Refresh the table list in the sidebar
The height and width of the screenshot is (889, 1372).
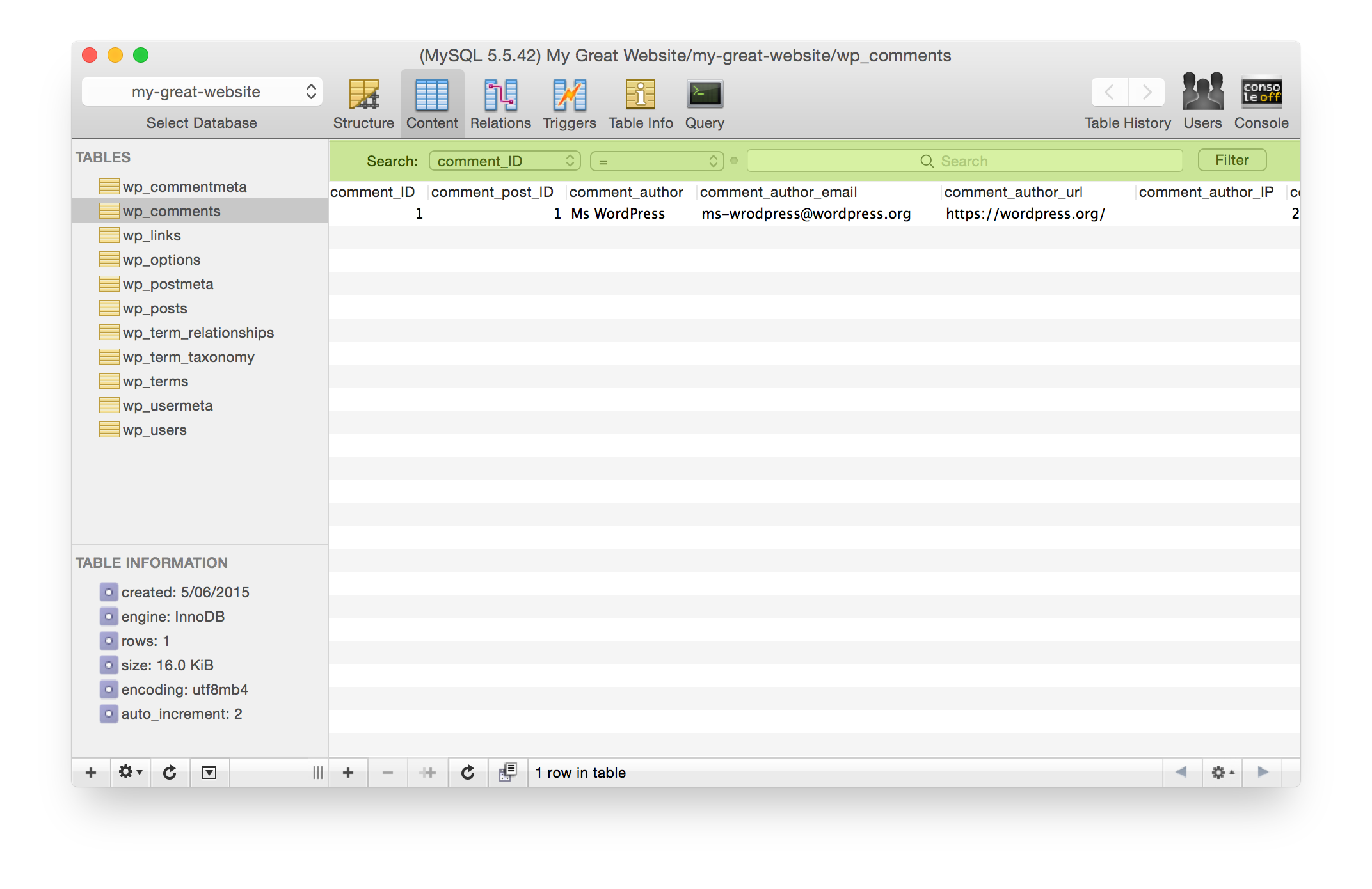click(170, 772)
